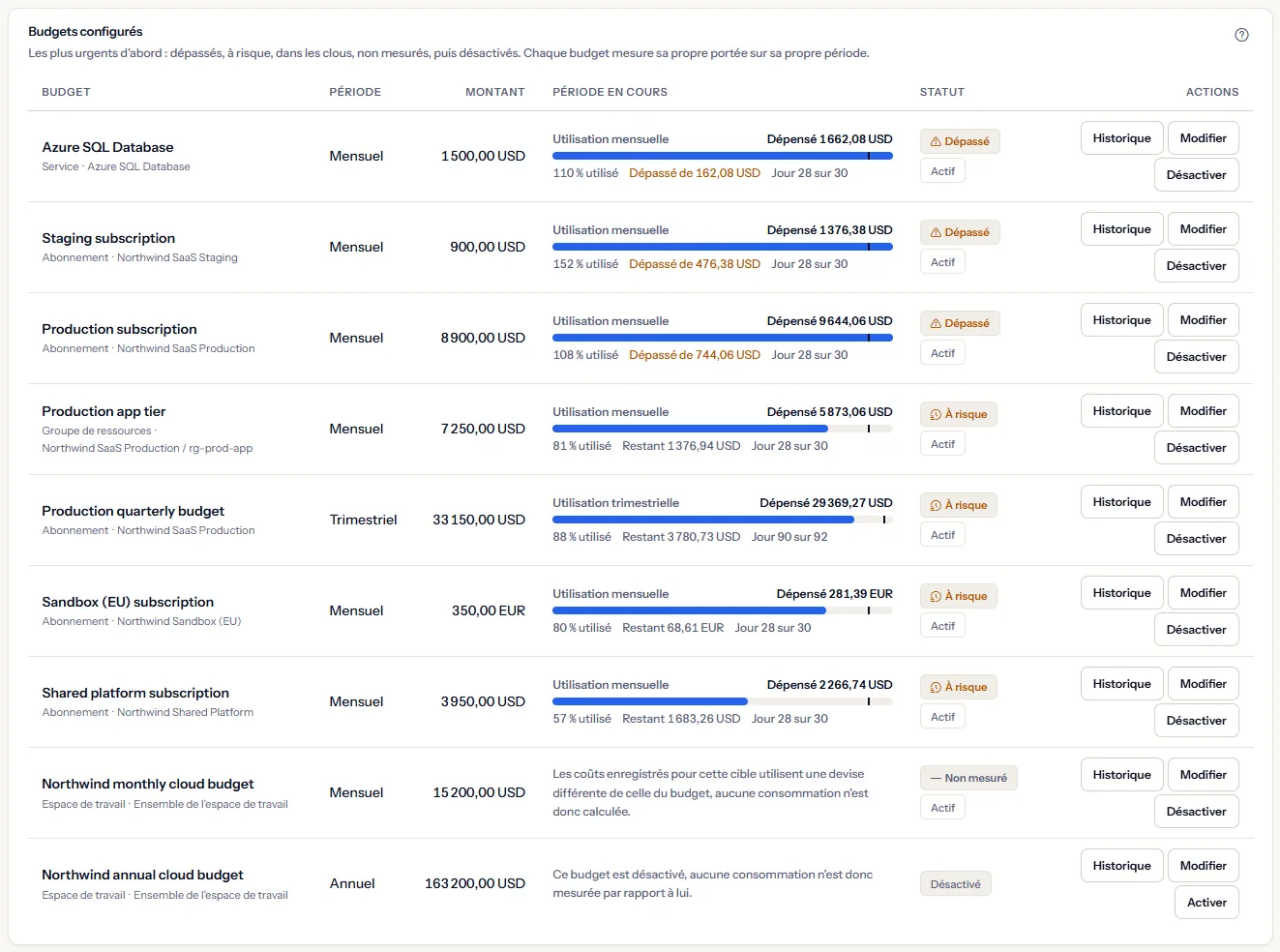Deactivate the Northwind monthly cloud budget
The width and height of the screenshot is (1280, 952).
point(1196,812)
